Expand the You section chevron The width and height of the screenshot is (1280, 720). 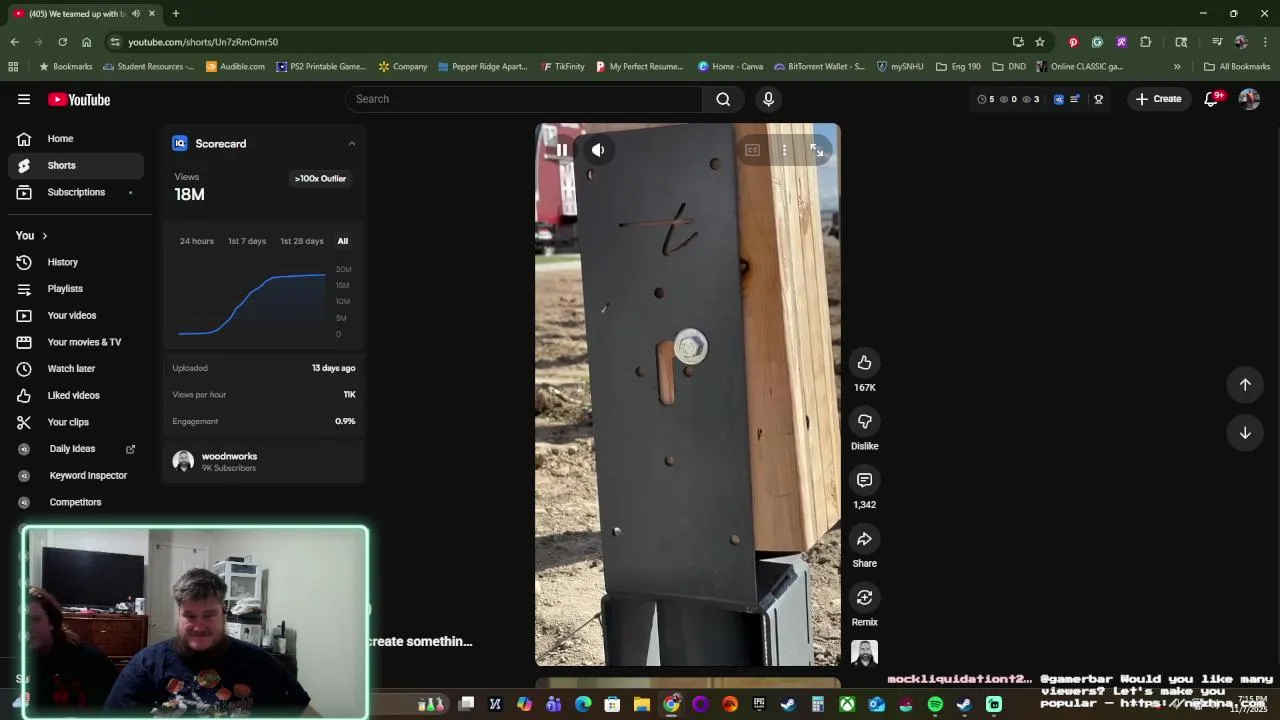[x=44, y=236]
